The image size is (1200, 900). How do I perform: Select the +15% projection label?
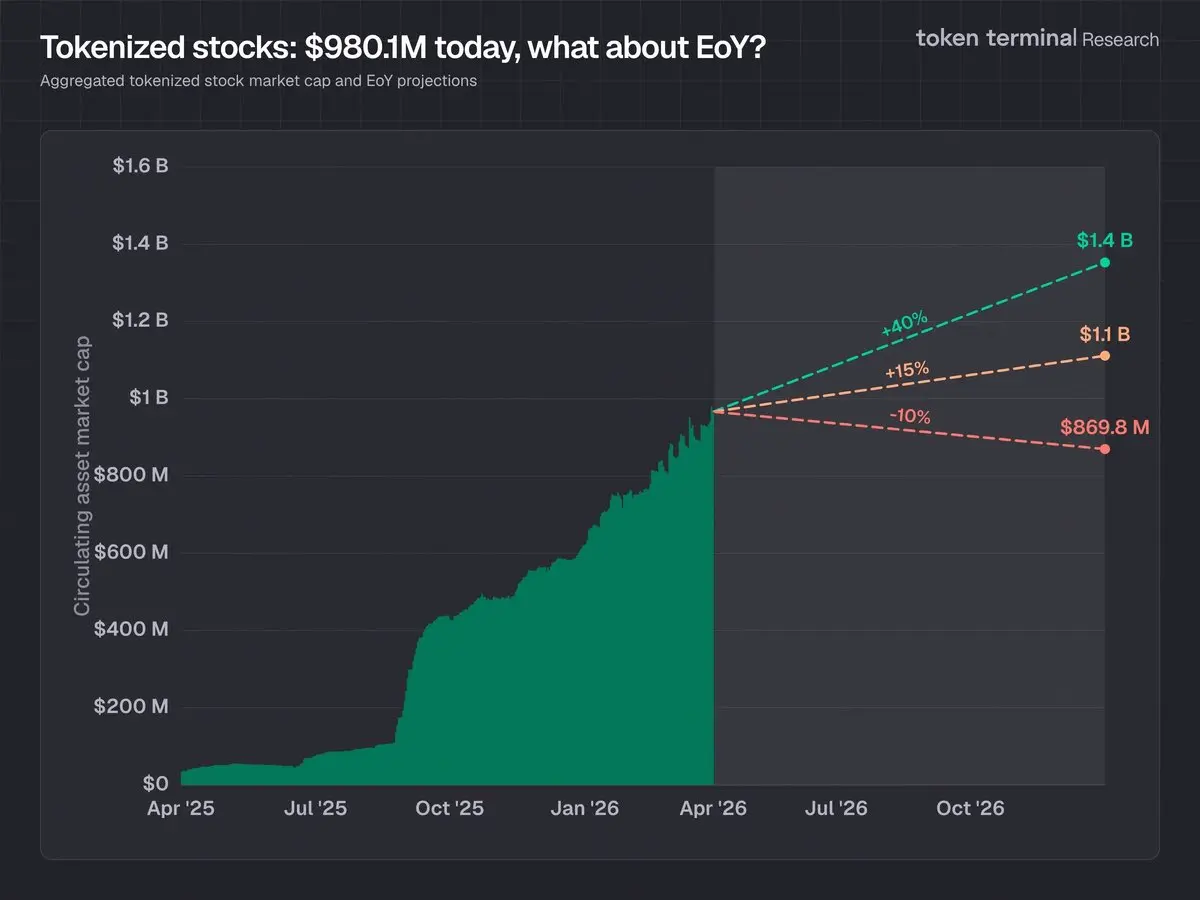[907, 370]
